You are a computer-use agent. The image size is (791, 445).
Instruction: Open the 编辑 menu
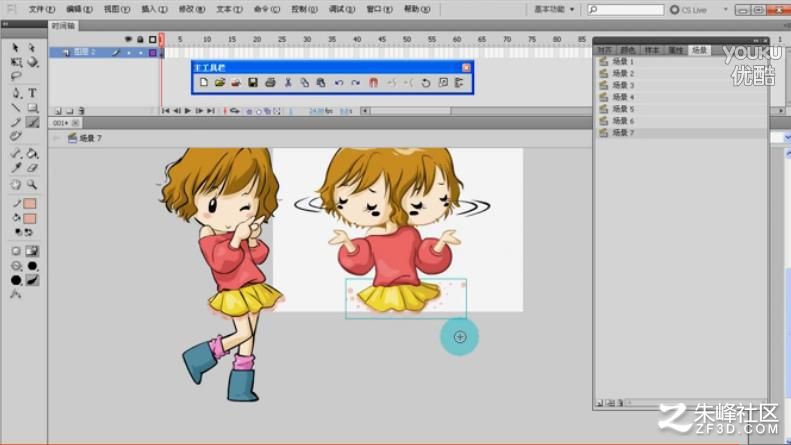pos(79,9)
